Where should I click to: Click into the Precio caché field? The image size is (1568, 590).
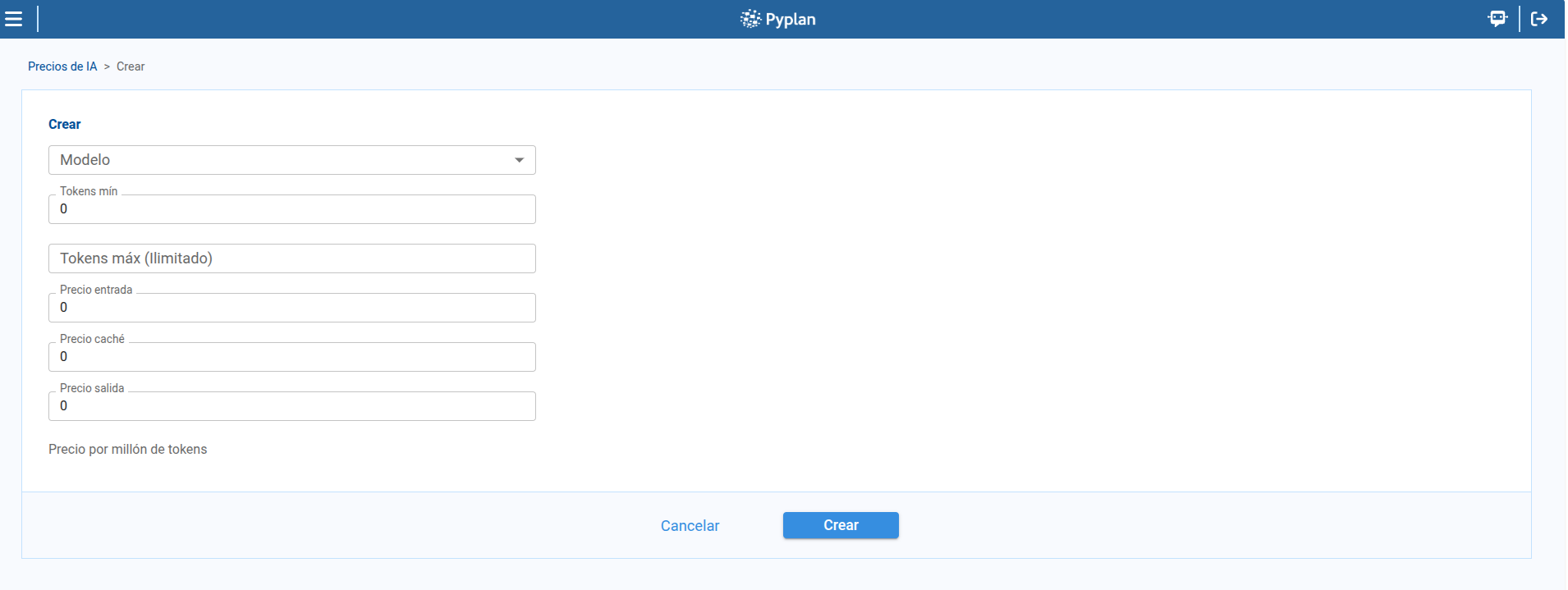(x=291, y=358)
